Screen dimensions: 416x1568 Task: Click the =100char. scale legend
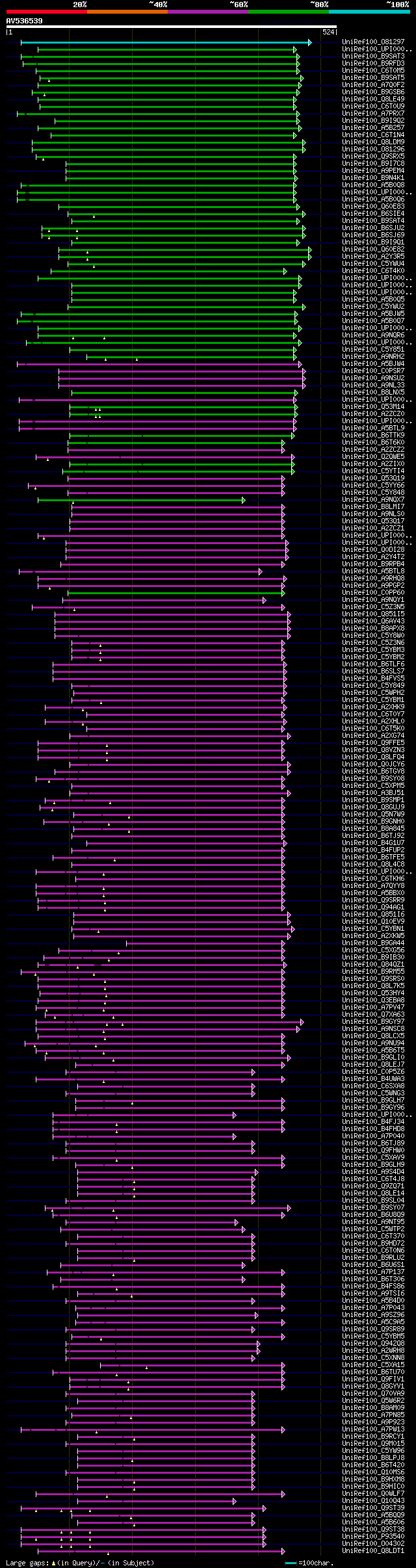tap(309, 1563)
